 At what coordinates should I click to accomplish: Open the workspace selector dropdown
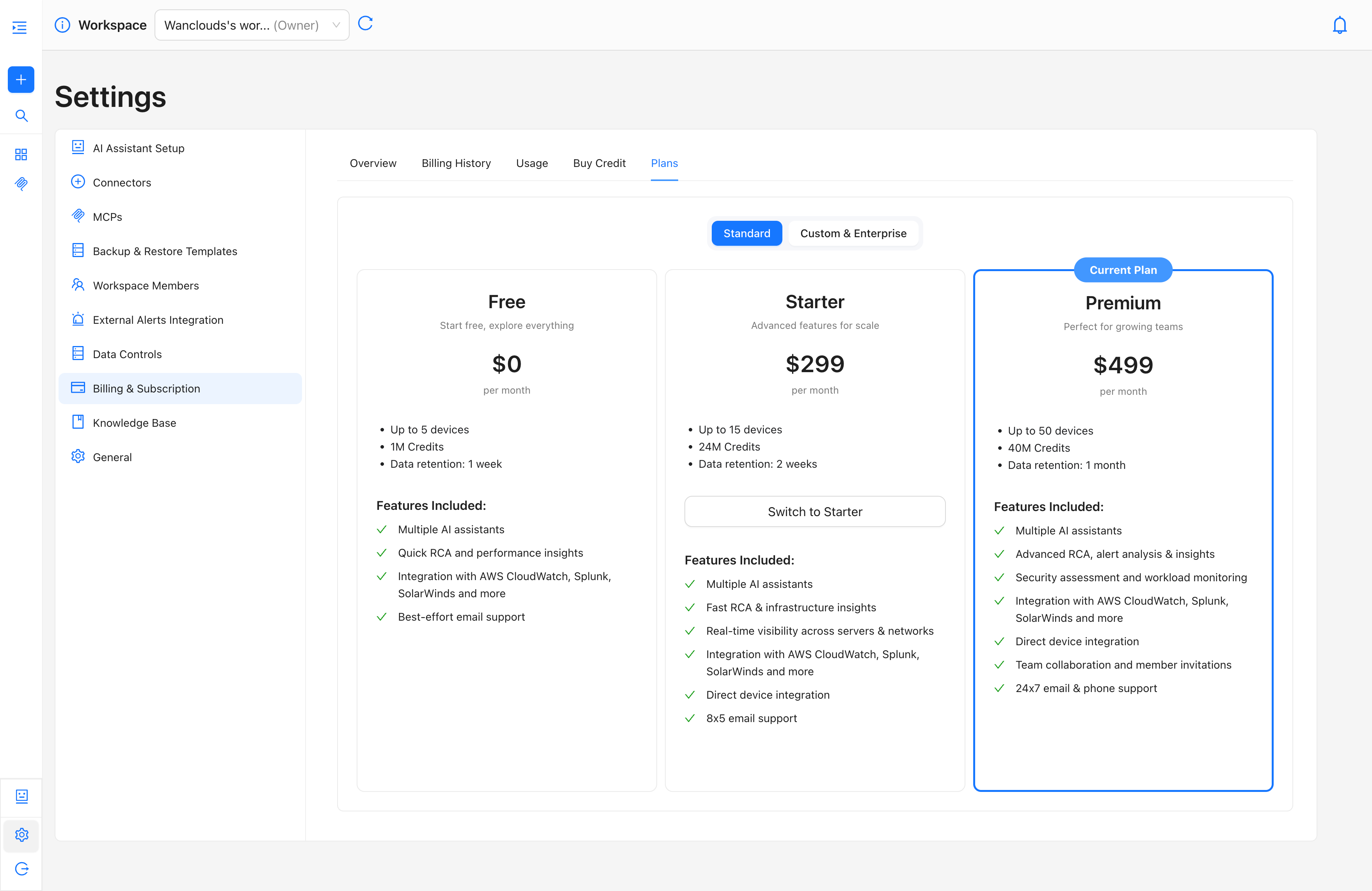(251, 25)
